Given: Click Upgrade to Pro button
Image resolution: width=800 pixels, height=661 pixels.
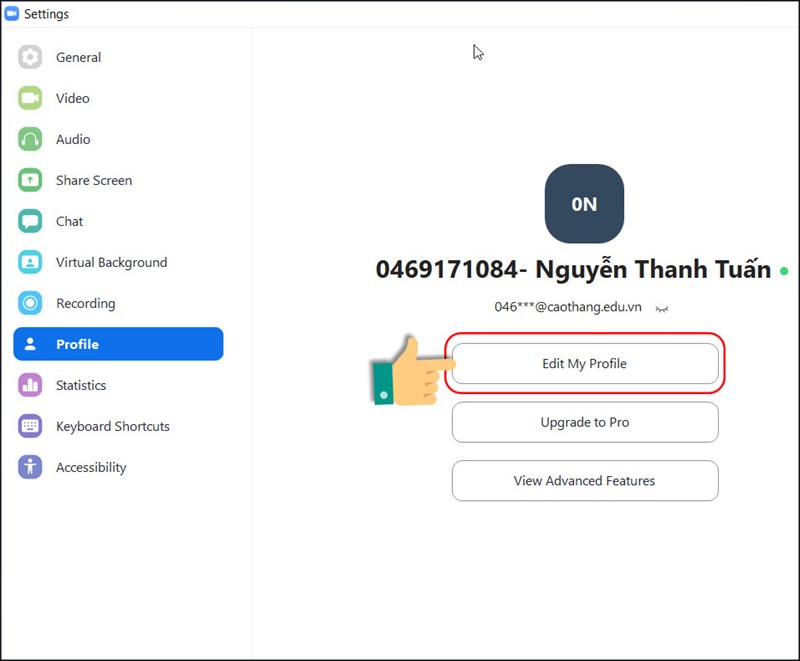Looking at the screenshot, I should click(x=585, y=423).
